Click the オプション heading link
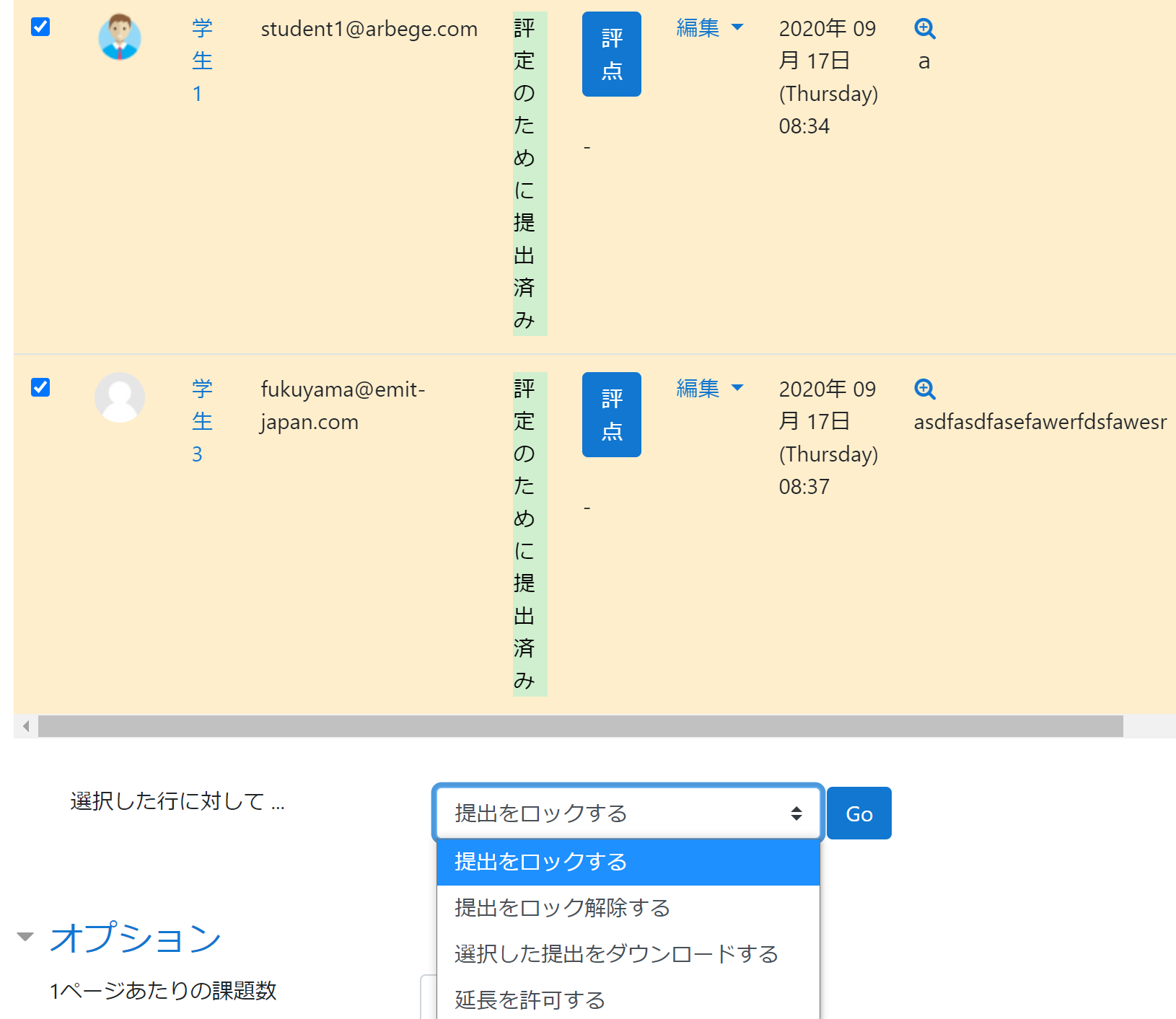1176x1019 pixels. (136, 938)
